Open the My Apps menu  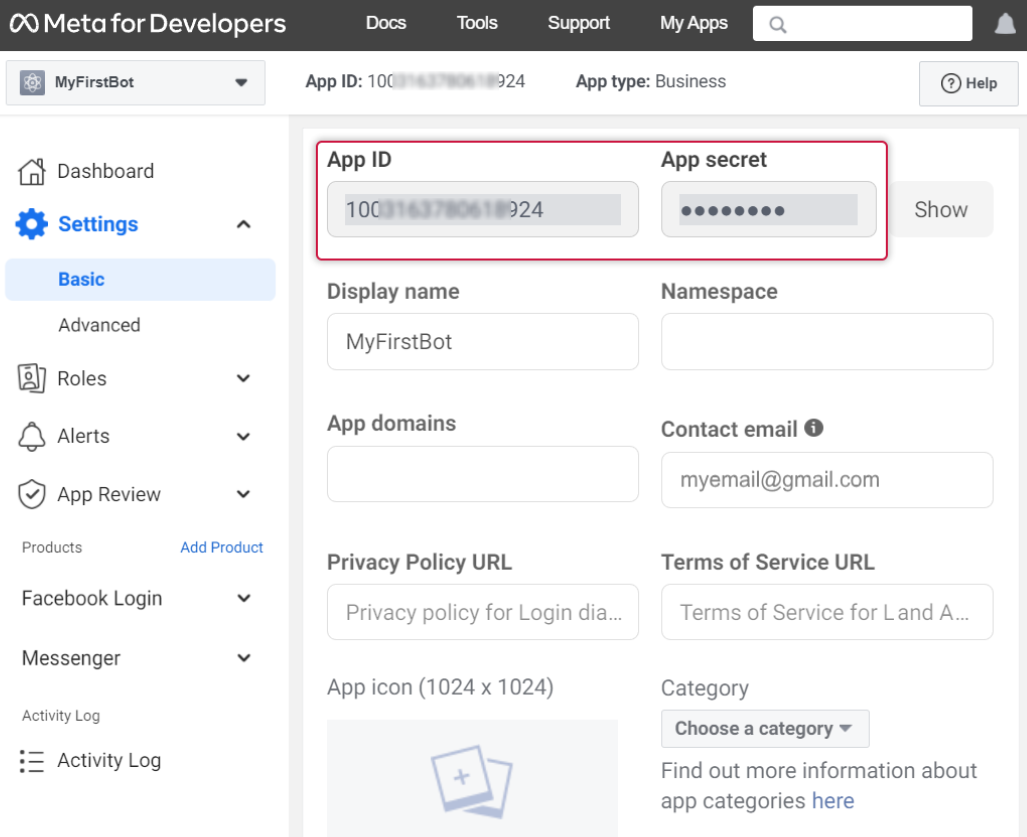694,23
